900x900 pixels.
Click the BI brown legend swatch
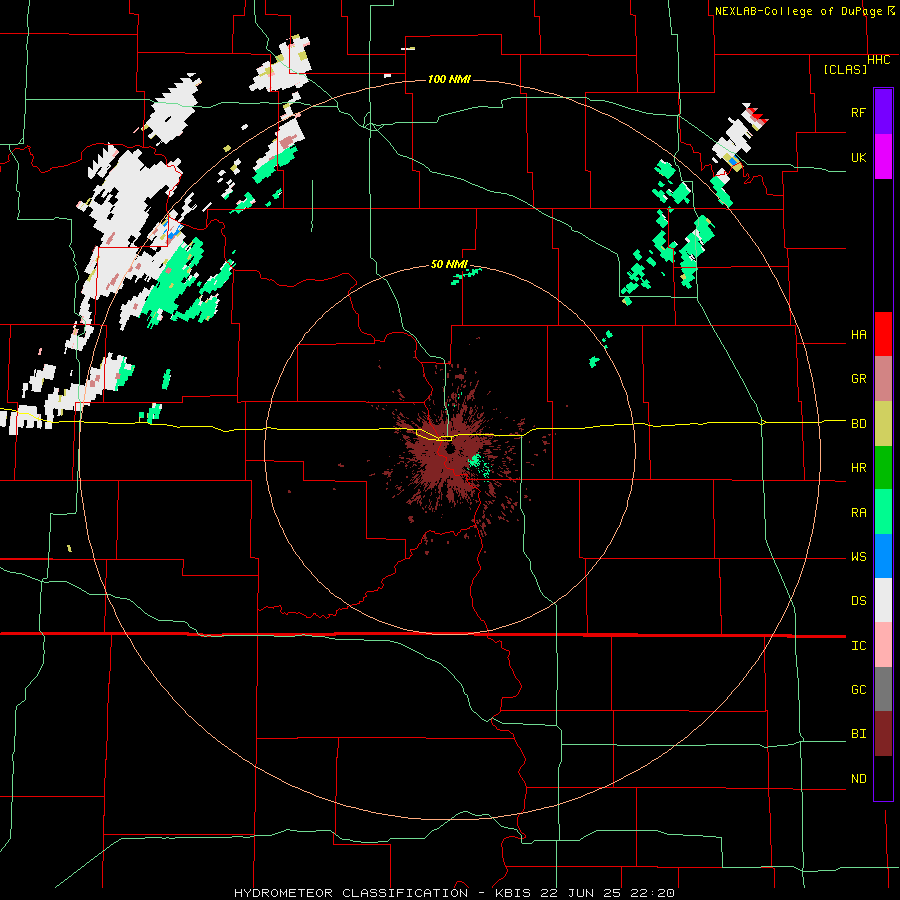[x=883, y=734]
